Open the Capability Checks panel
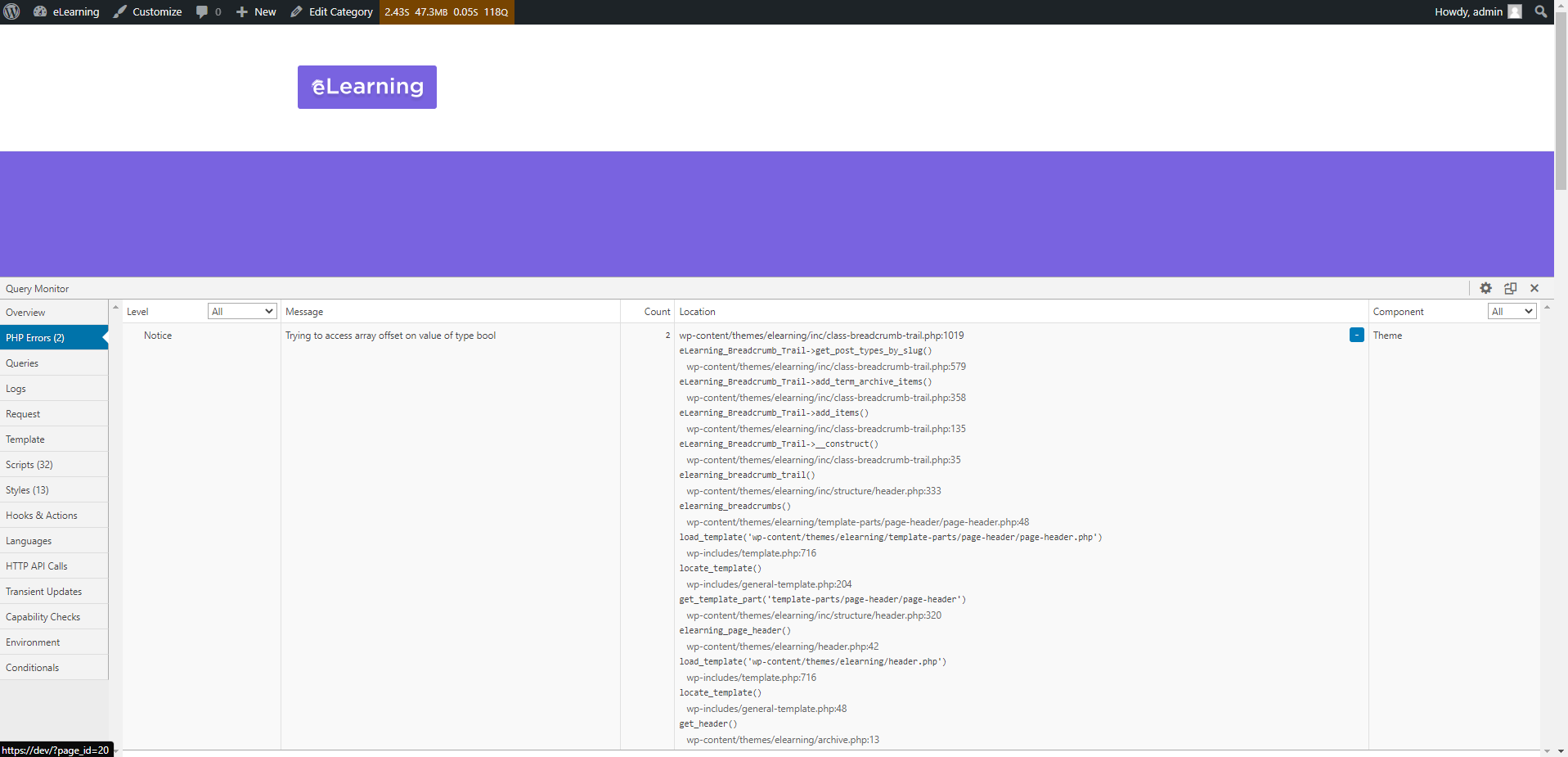Image resolution: width=1568 pixels, height=757 pixels. click(x=54, y=617)
